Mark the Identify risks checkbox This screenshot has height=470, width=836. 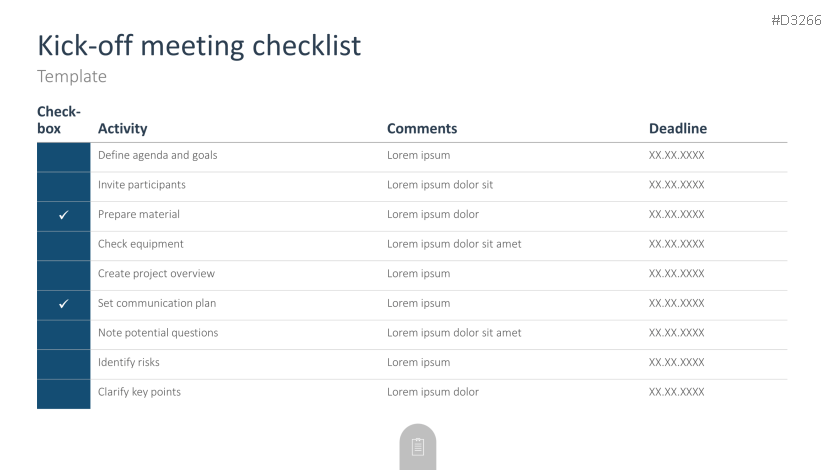click(63, 363)
